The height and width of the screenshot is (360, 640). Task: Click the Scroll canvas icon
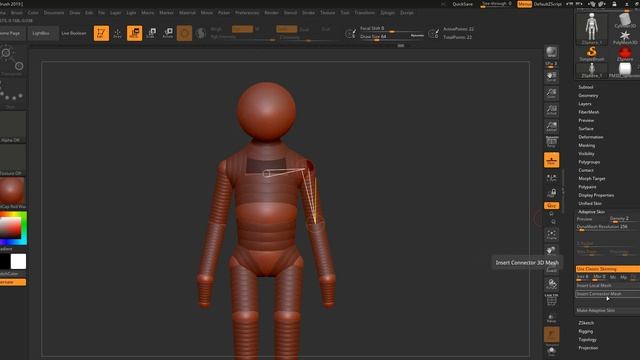click(551, 77)
